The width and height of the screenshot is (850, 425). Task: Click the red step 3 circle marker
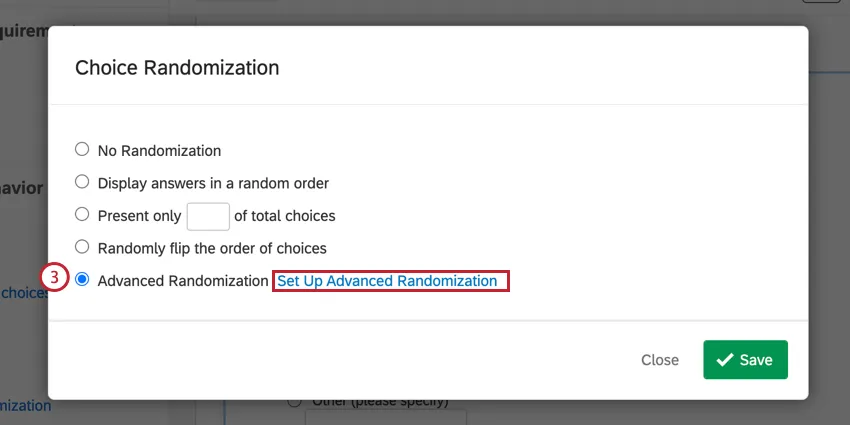pos(54,280)
